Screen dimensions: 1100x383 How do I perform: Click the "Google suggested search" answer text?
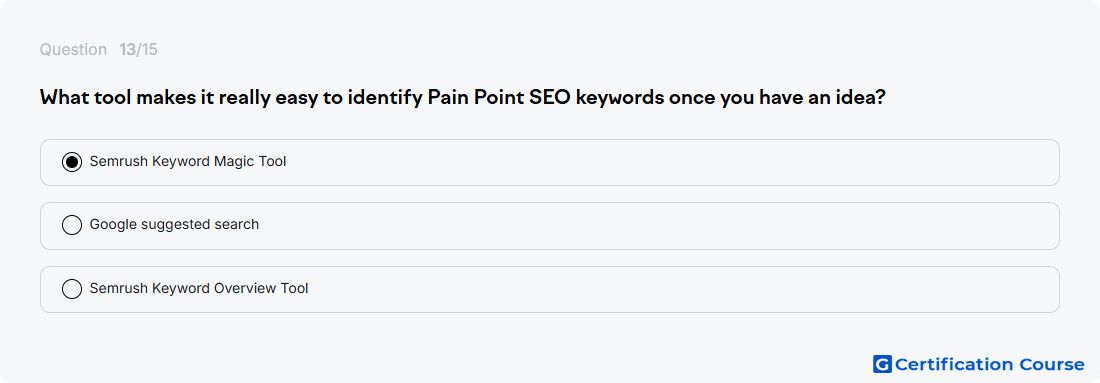click(174, 225)
